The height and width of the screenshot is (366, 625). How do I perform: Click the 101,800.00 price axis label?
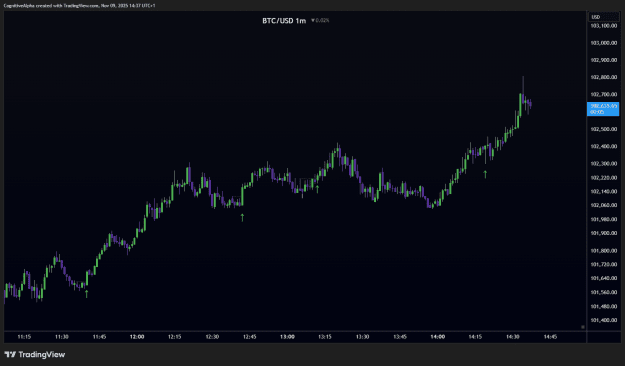(x=603, y=251)
